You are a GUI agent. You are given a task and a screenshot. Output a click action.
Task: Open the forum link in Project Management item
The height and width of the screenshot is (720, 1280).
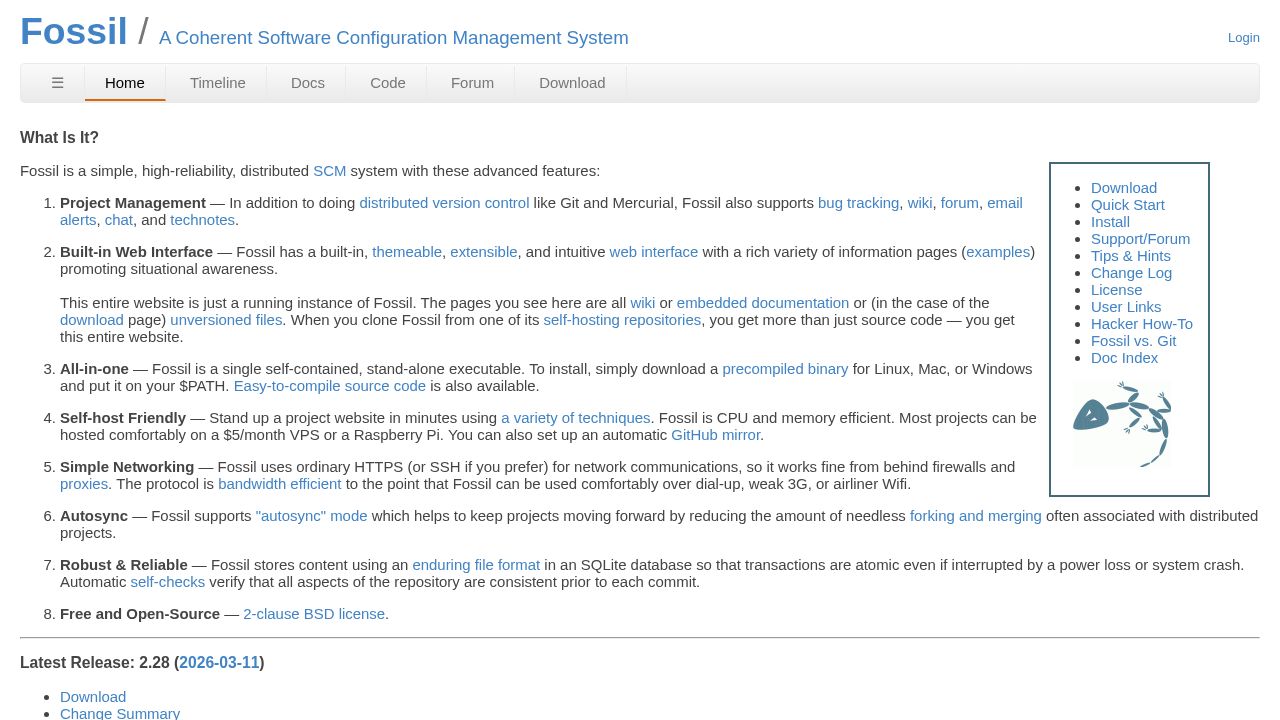(x=960, y=203)
